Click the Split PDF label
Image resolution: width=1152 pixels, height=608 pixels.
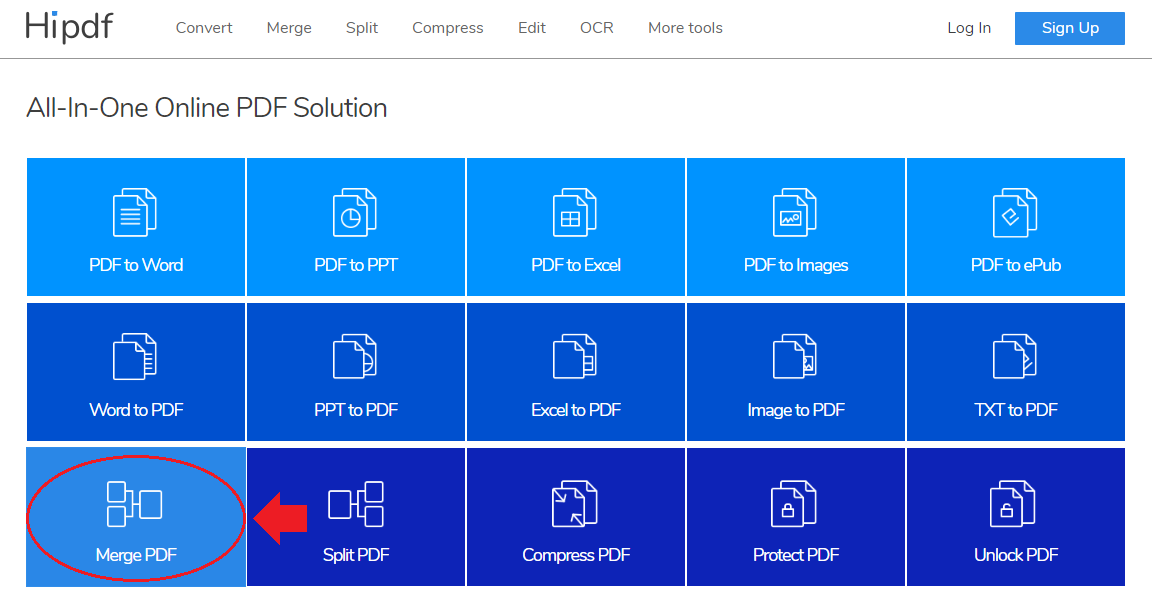356,555
